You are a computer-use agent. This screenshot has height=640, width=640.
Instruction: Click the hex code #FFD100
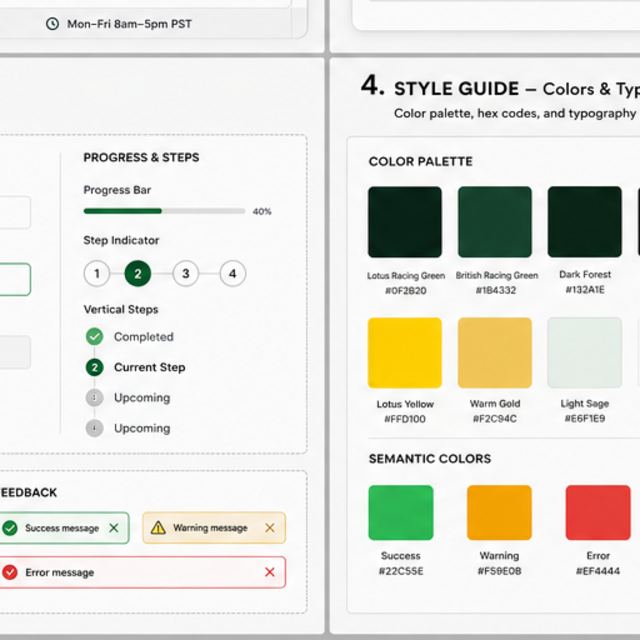click(405, 419)
